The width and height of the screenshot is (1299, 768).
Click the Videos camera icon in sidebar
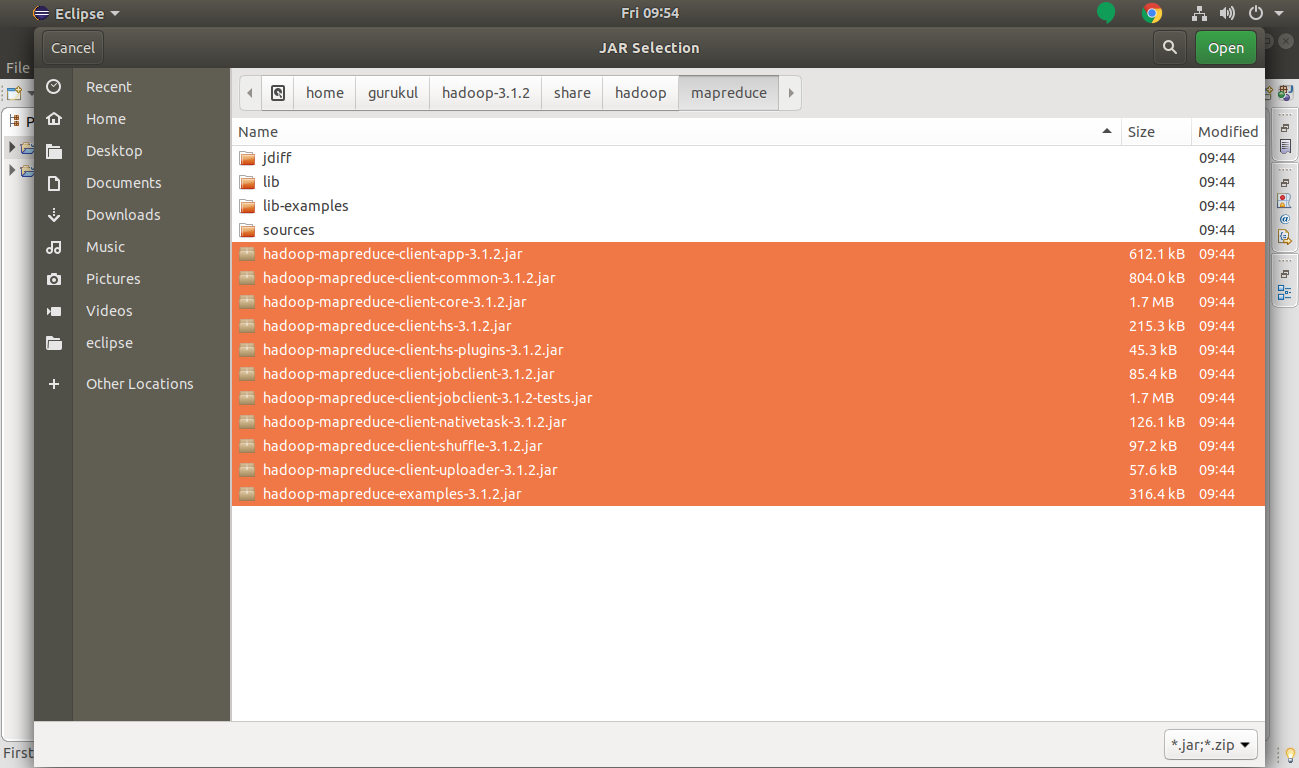click(54, 311)
